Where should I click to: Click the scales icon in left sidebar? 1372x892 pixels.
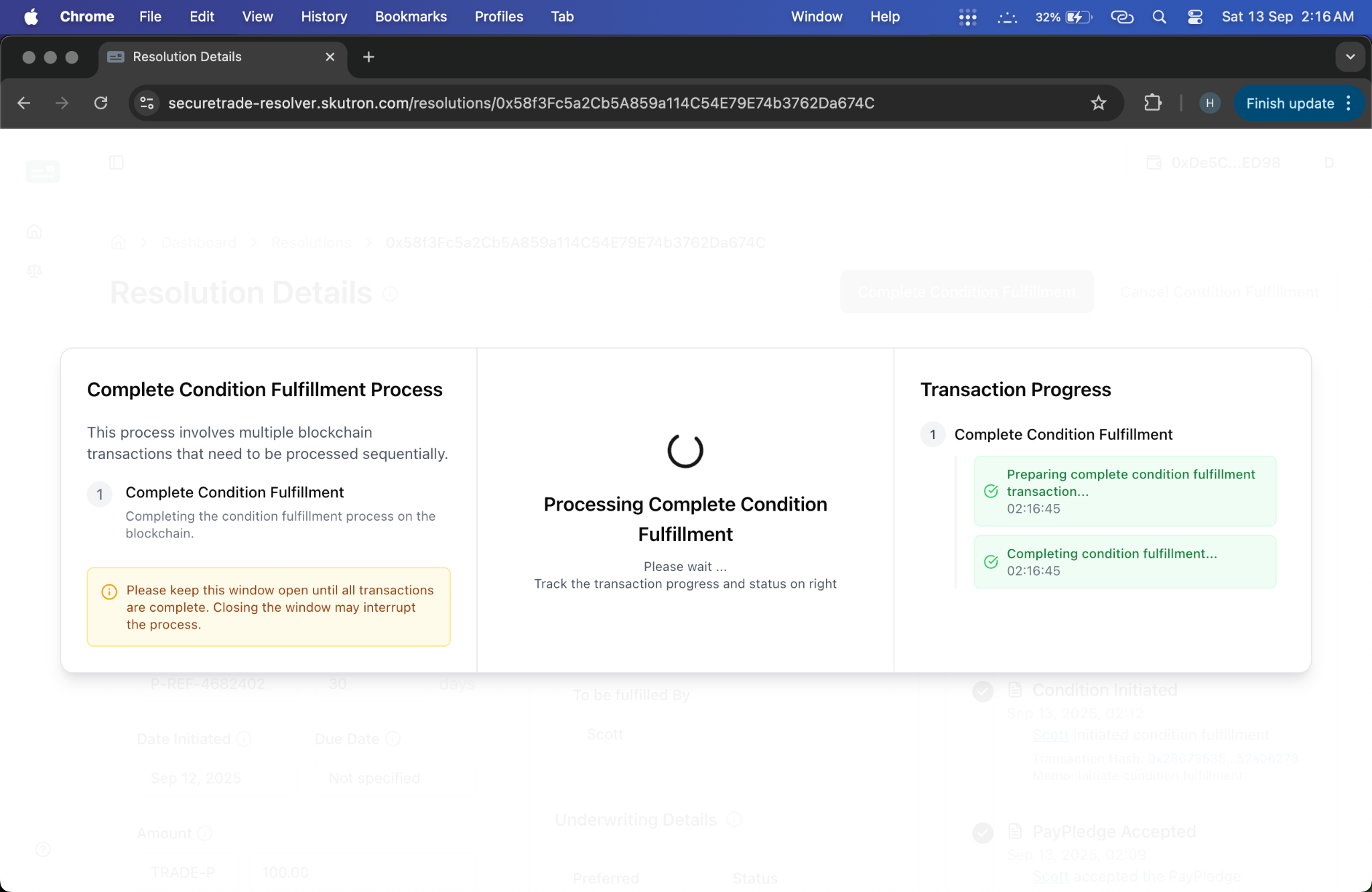tap(35, 271)
